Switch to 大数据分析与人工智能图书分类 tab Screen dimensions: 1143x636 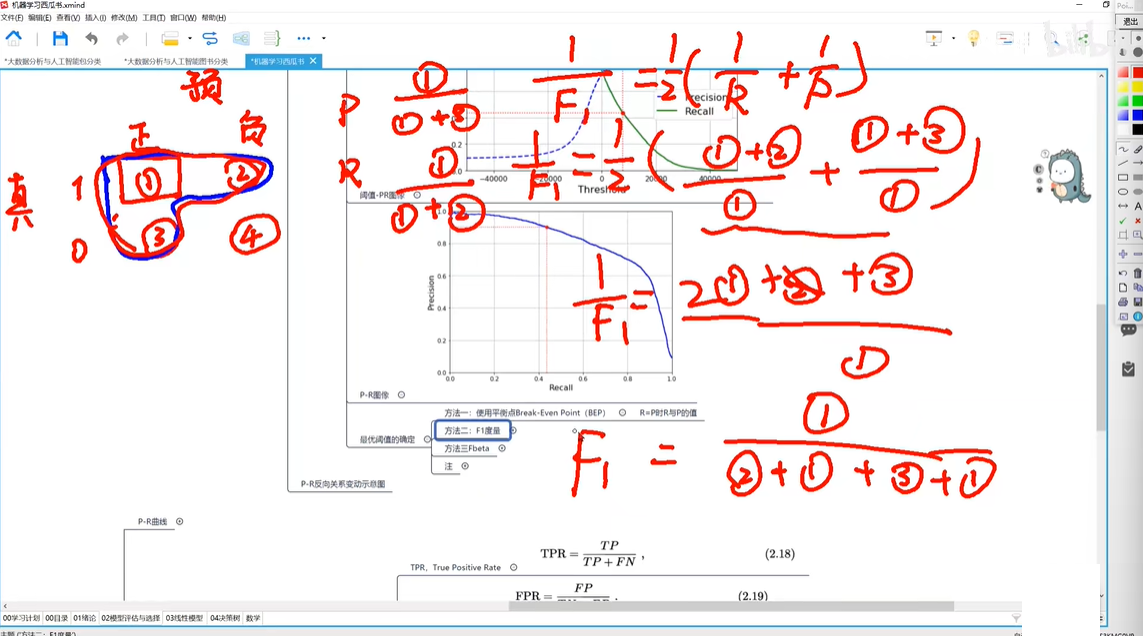click(x=176, y=61)
